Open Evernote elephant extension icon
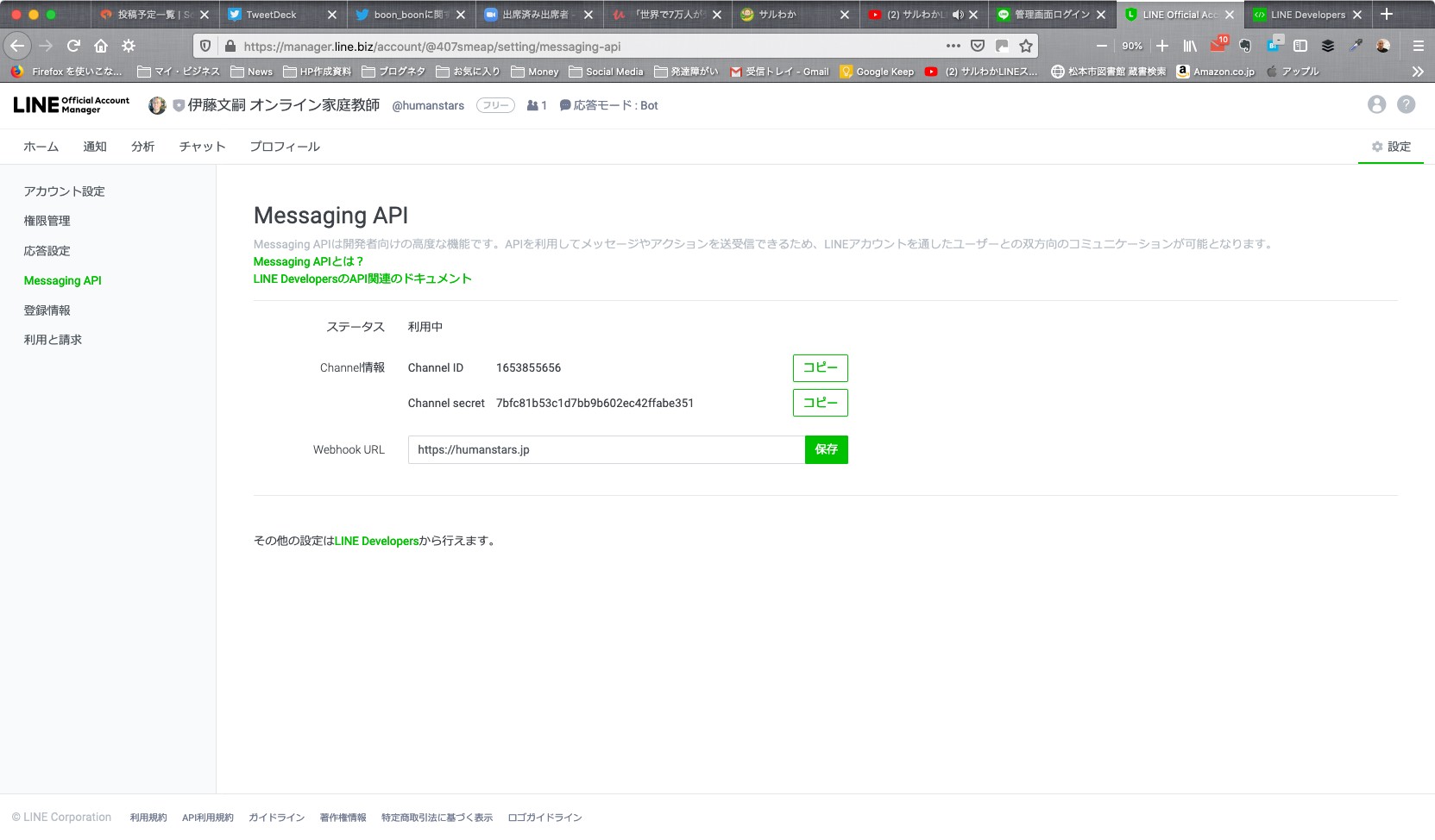1435x840 pixels. click(x=1245, y=46)
